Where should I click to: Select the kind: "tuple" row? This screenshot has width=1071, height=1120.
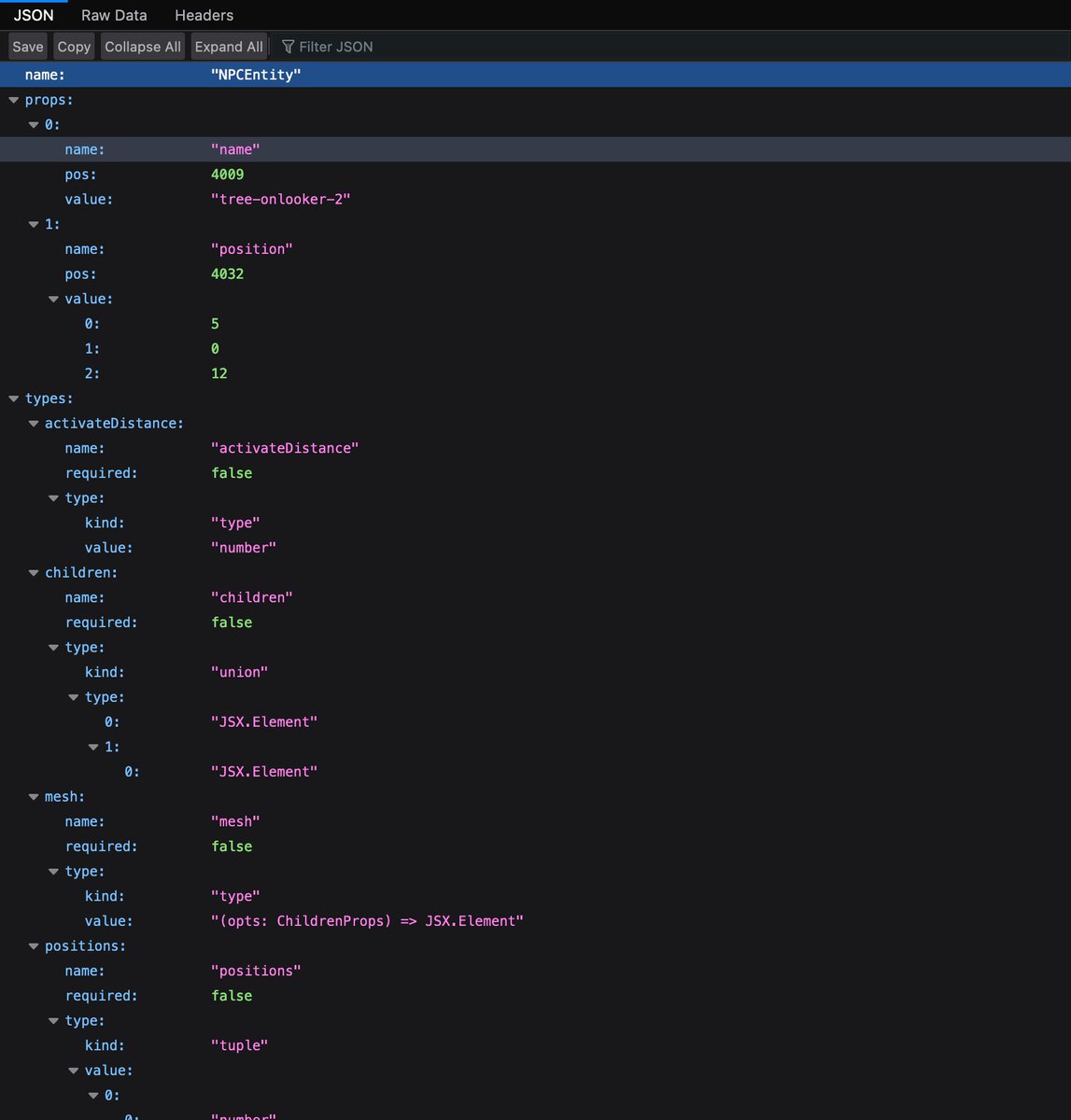[535, 1045]
